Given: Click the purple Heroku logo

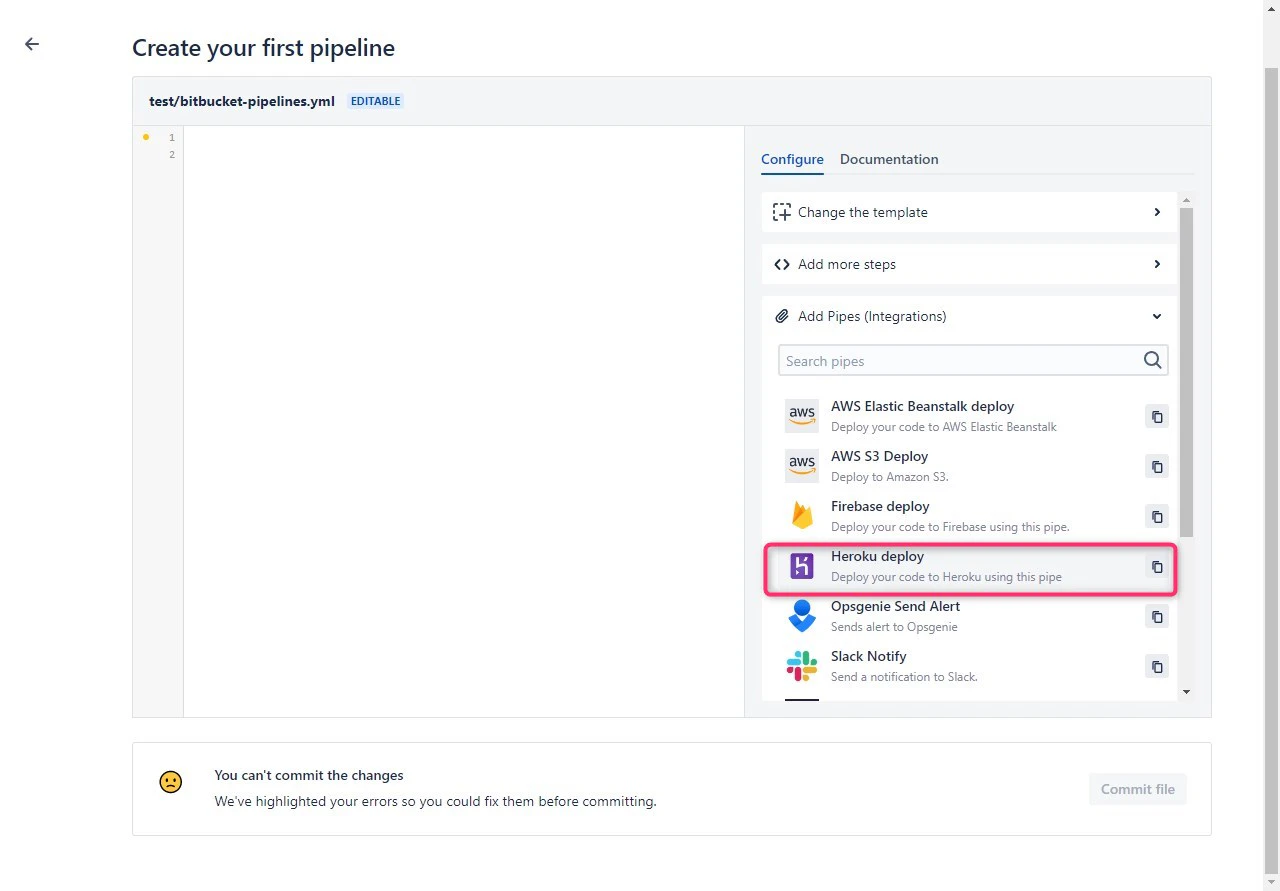Looking at the screenshot, I should [x=802, y=566].
